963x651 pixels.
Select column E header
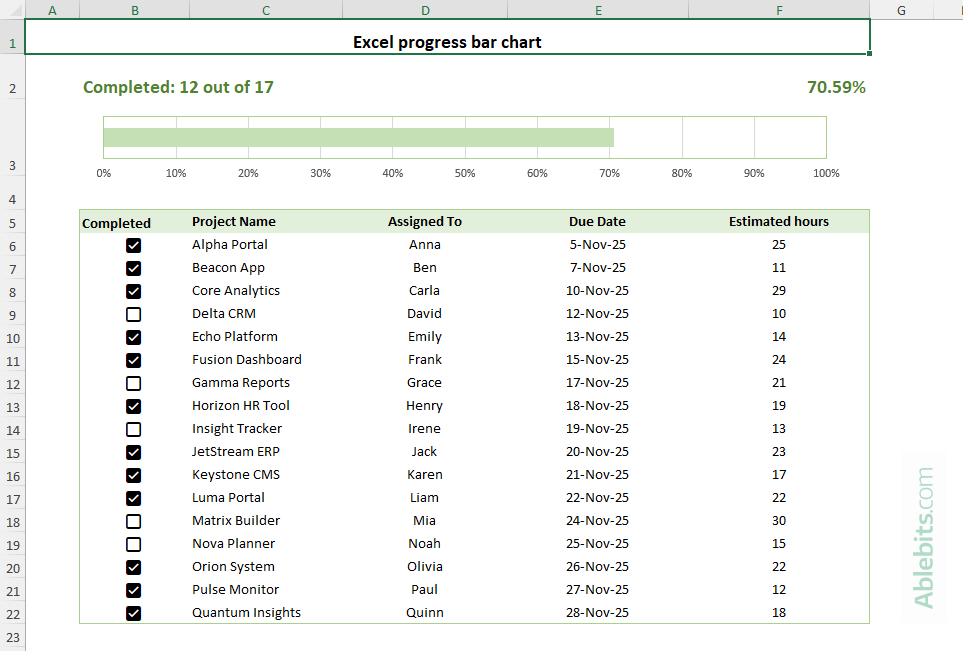point(598,10)
